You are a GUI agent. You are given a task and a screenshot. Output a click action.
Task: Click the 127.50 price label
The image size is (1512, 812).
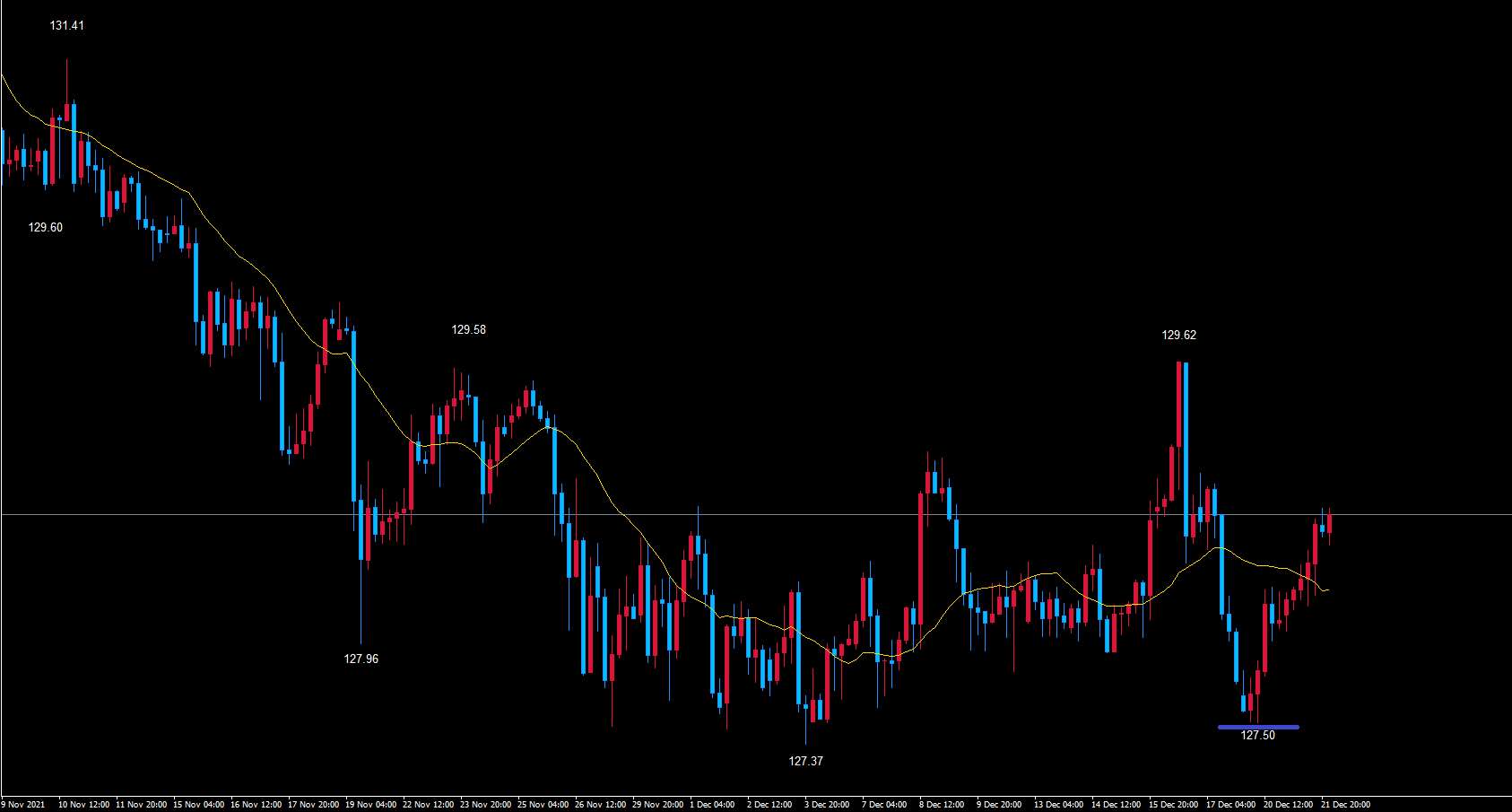pyautogui.click(x=1257, y=735)
